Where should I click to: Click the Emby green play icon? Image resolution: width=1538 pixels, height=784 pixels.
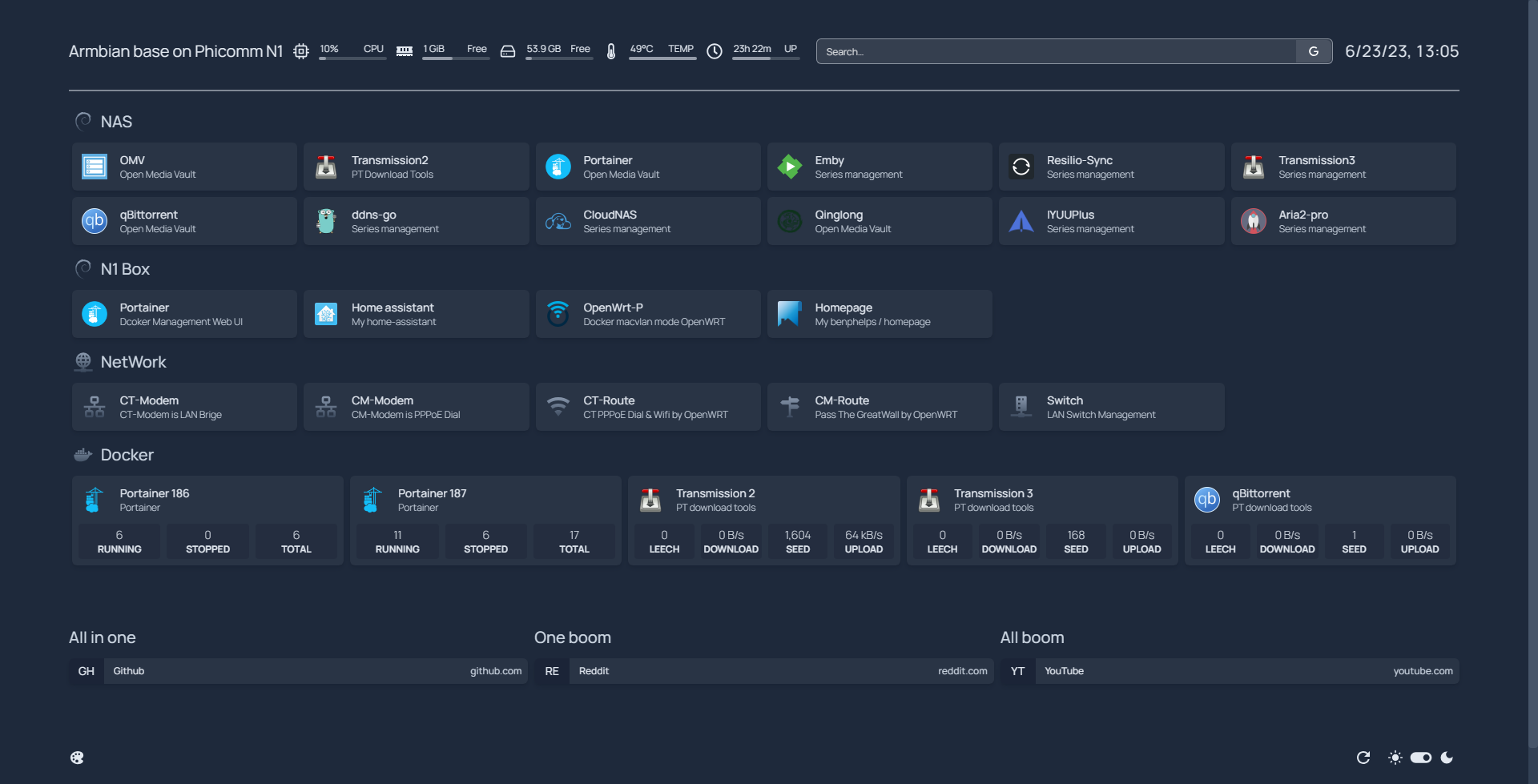[789, 167]
